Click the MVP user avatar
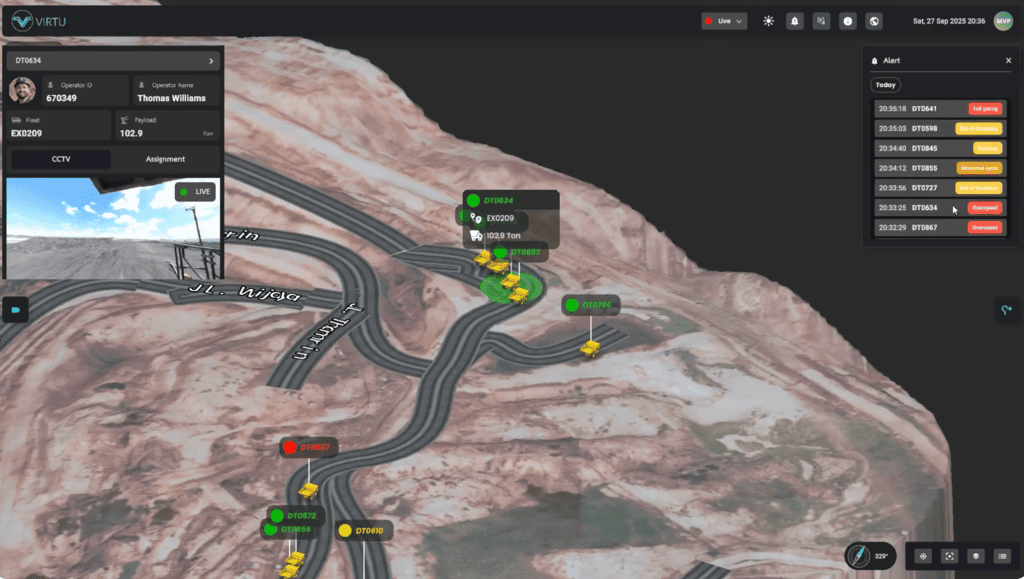This screenshot has height=579, width=1024. (x=1003, y=21)
